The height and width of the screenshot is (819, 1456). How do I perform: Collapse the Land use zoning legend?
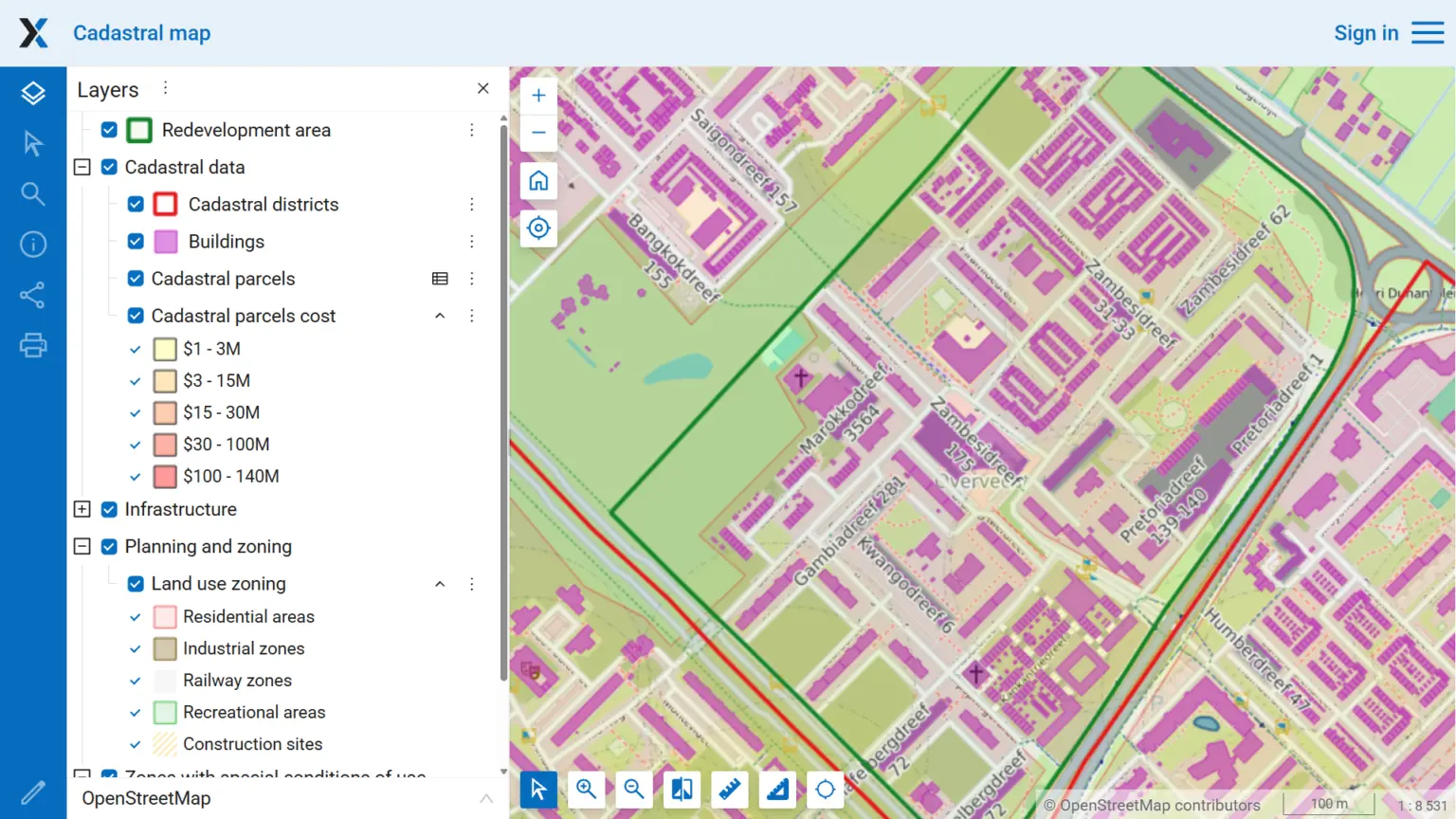440,584
